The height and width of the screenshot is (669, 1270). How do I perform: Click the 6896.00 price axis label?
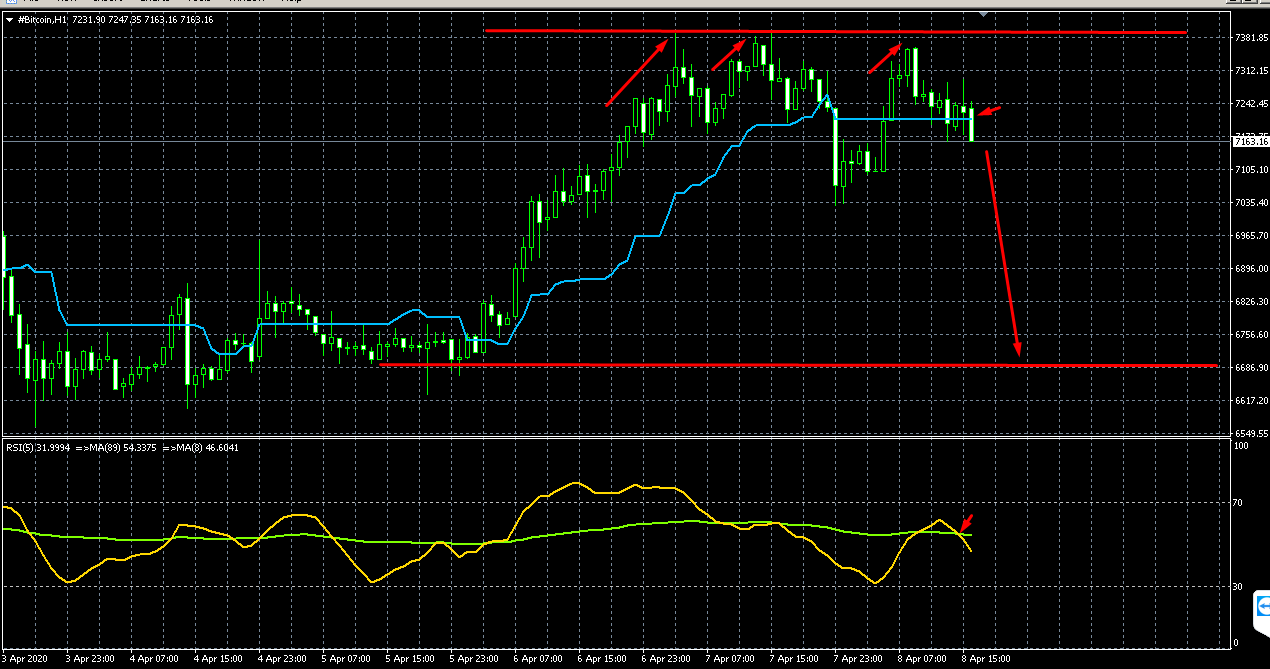coord(1251,269)
